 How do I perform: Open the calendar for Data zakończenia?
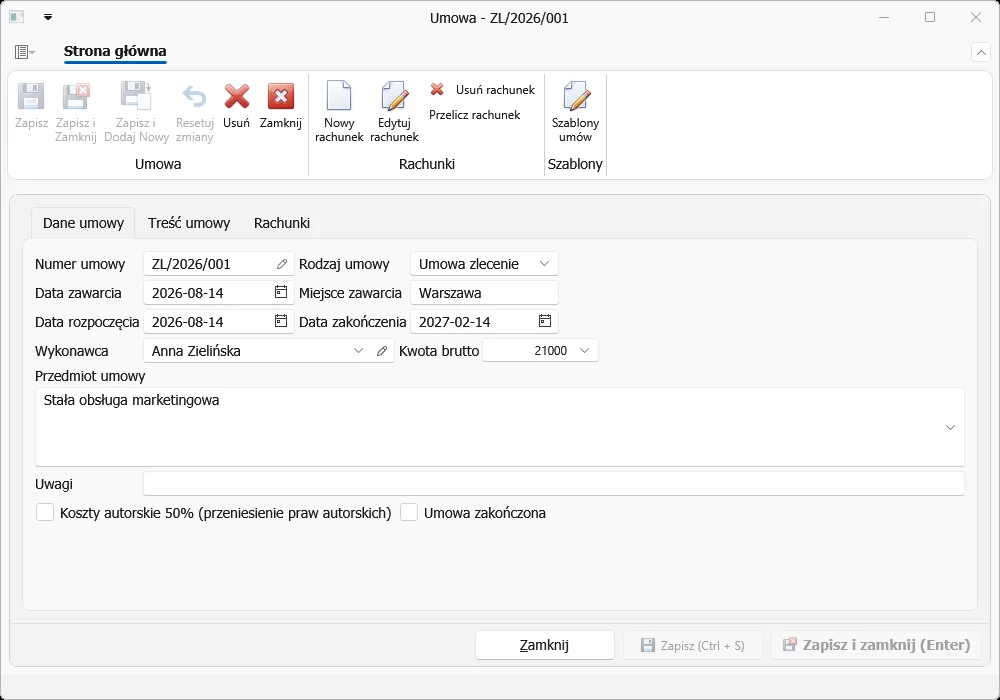click(x=545, y=321)
